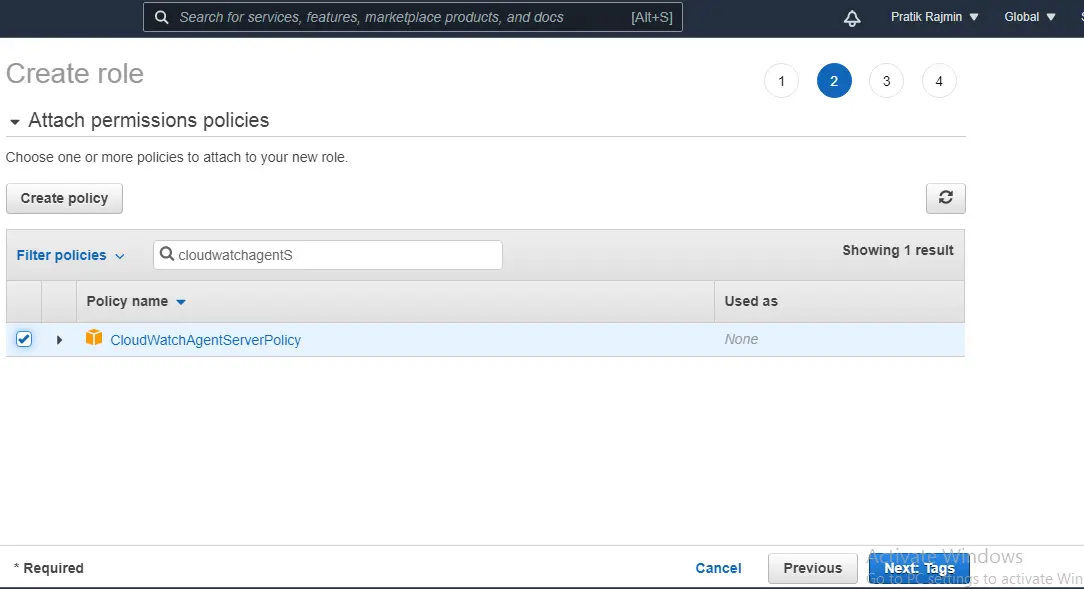Click the Showing 1 result text
The width and height of the screenshot is (1084, 589).
click(x=897, y=250)
